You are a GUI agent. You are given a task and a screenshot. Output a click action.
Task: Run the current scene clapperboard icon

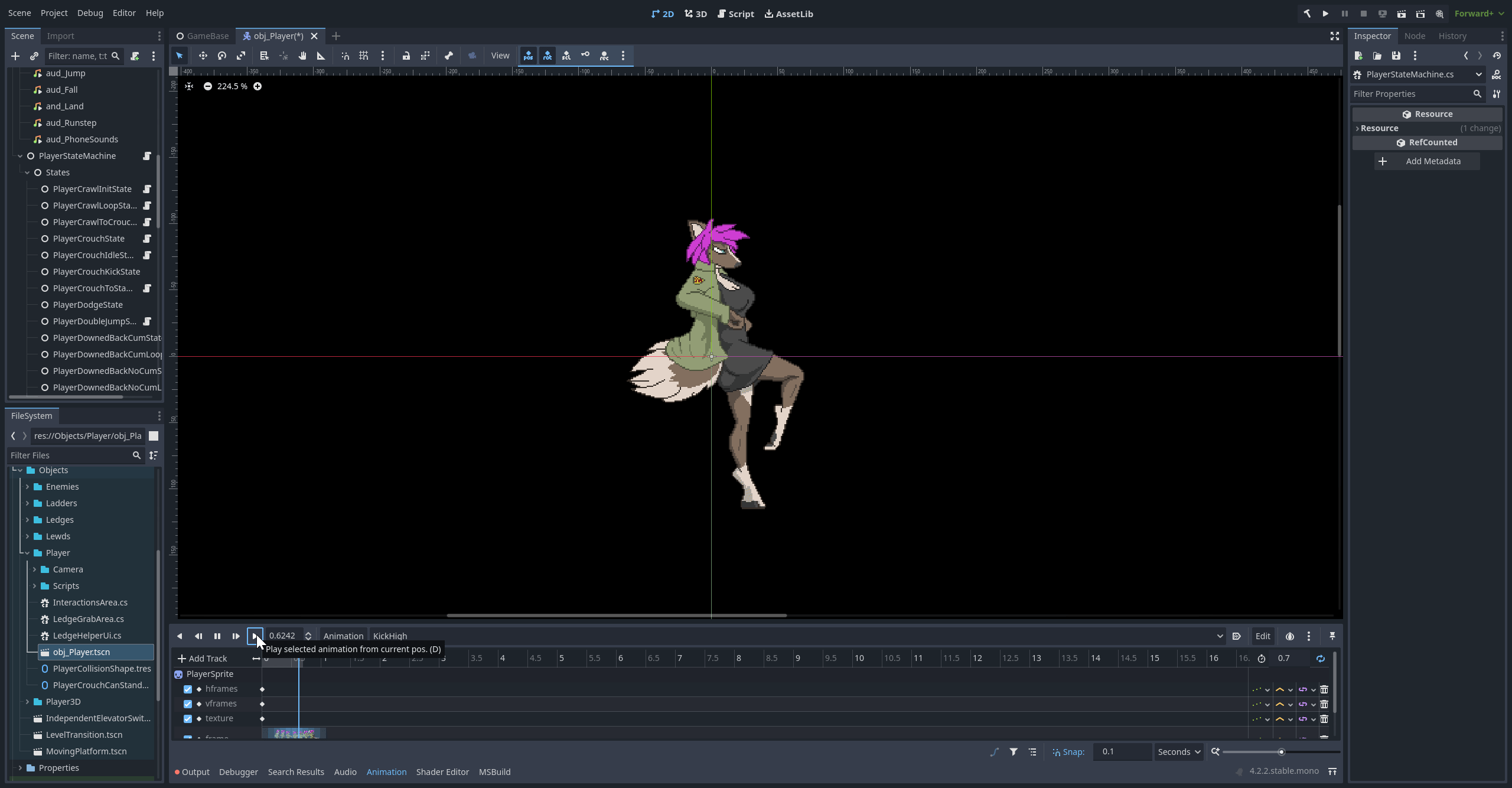[x=1401, y=14]
